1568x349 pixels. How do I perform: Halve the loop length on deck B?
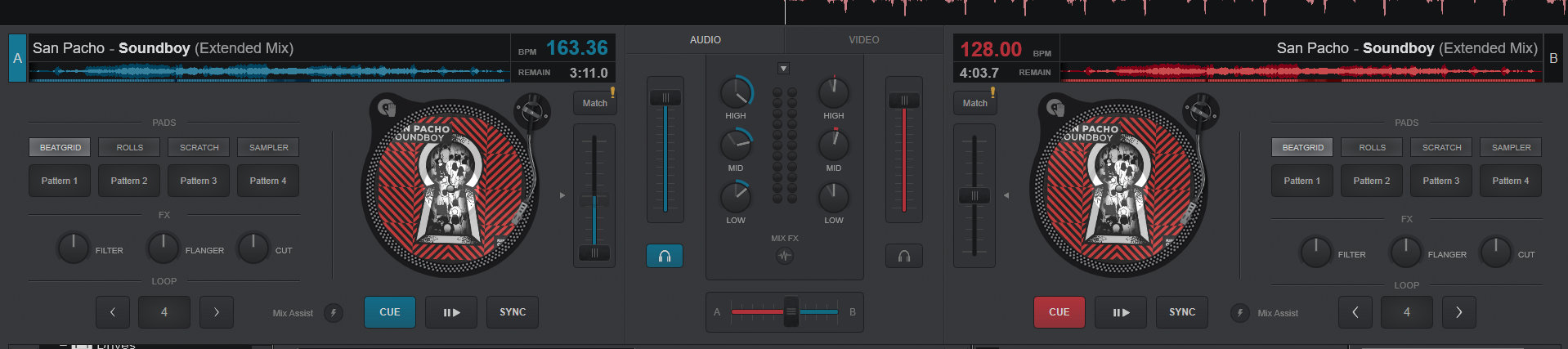click(x=1355, y=312)
